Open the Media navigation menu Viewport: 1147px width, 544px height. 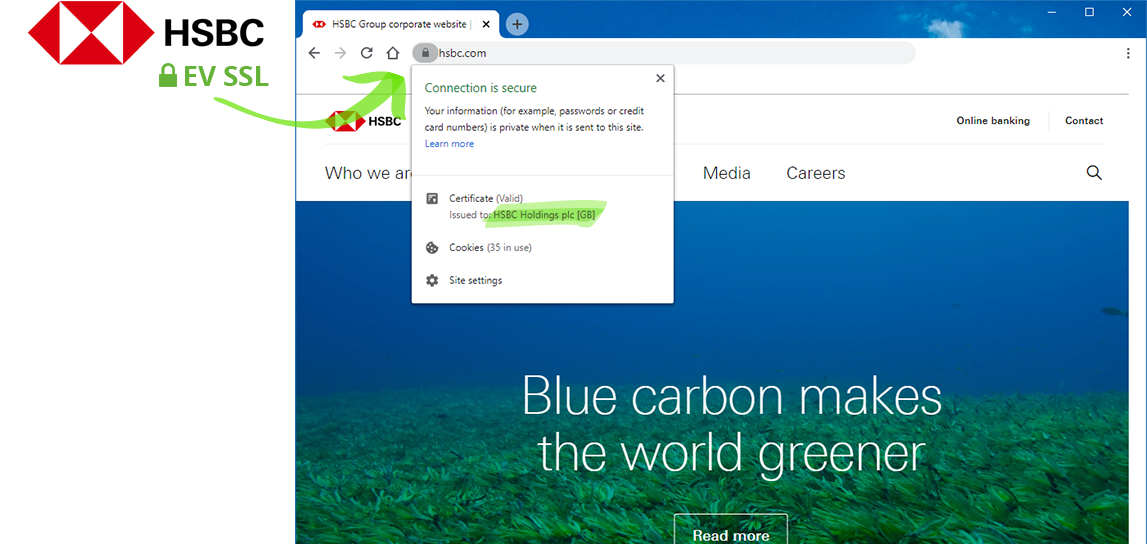(x=726, y=173)
